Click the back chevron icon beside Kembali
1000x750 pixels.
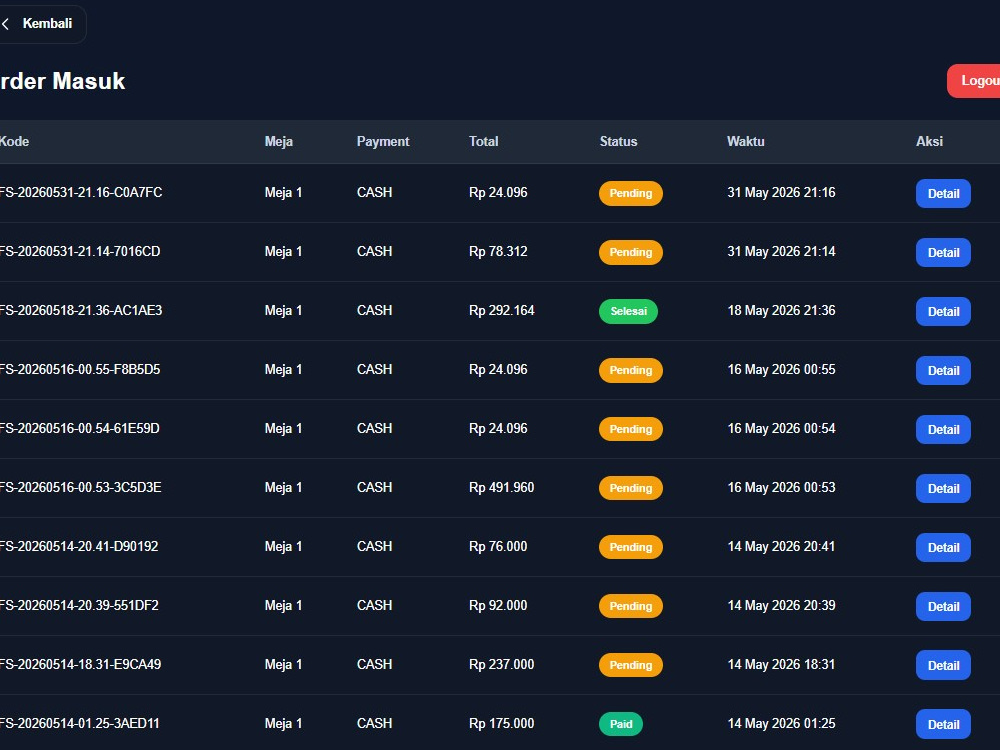click(6, 24)
